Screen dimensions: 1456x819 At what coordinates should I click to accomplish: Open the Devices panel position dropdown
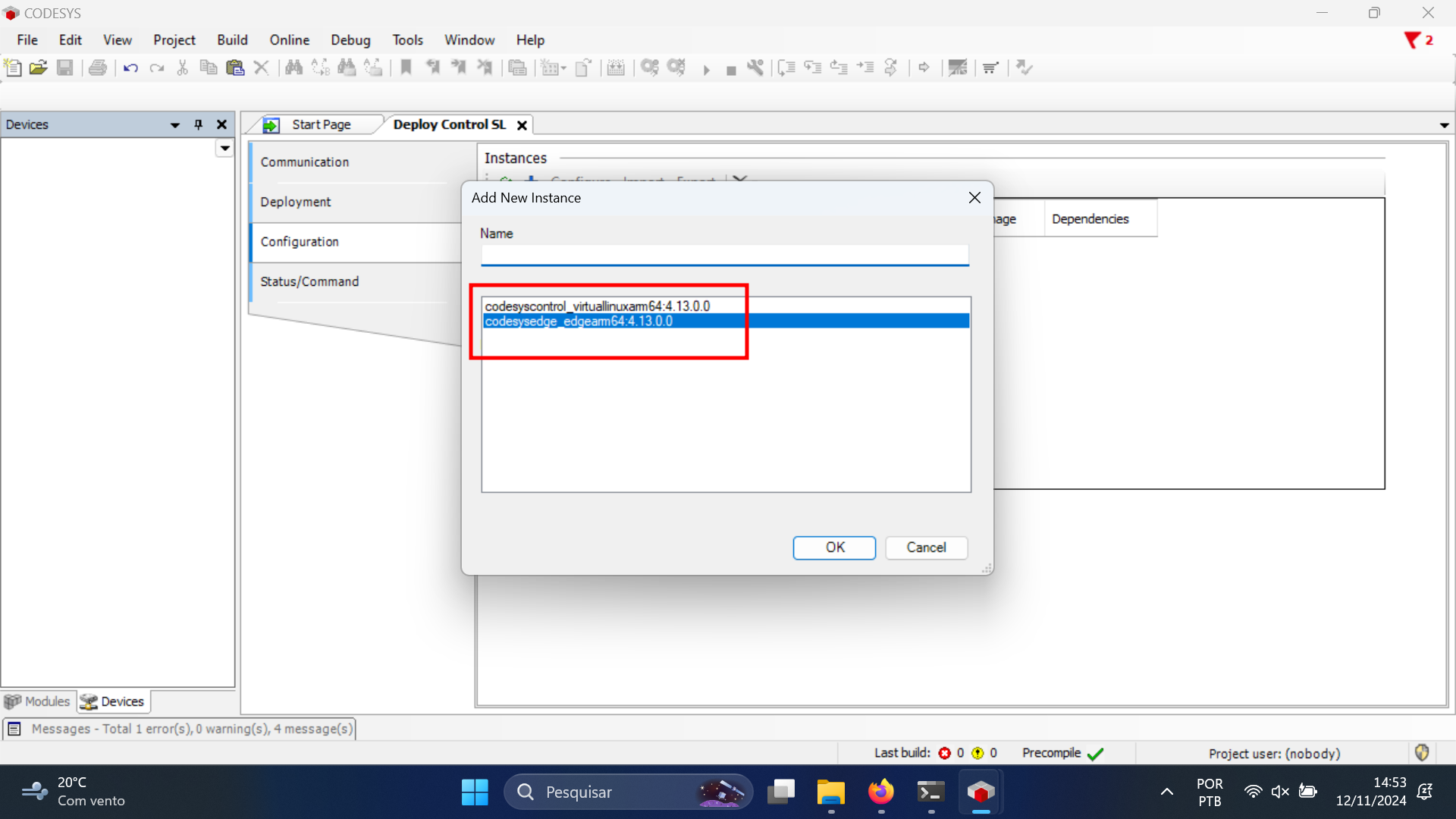coord(175,125)
